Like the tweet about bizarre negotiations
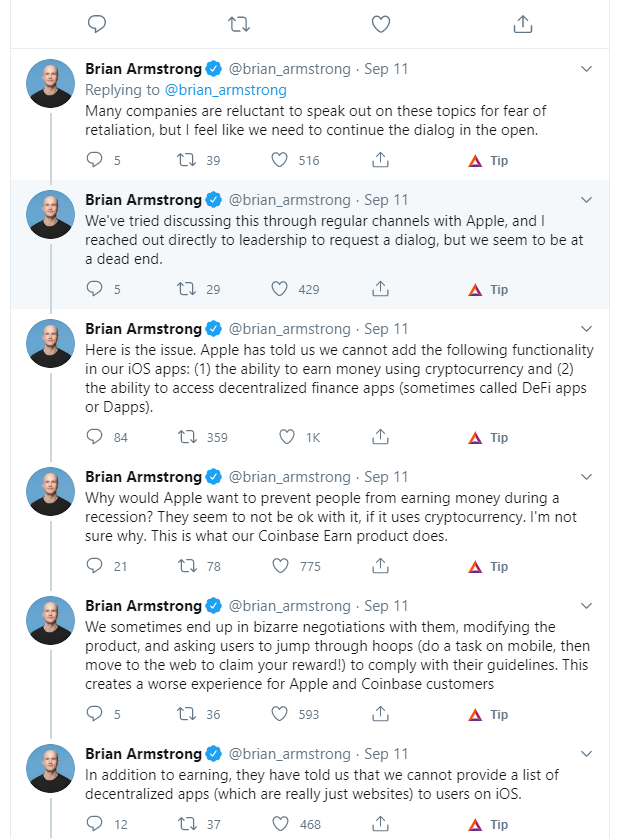 click(280, 713)
